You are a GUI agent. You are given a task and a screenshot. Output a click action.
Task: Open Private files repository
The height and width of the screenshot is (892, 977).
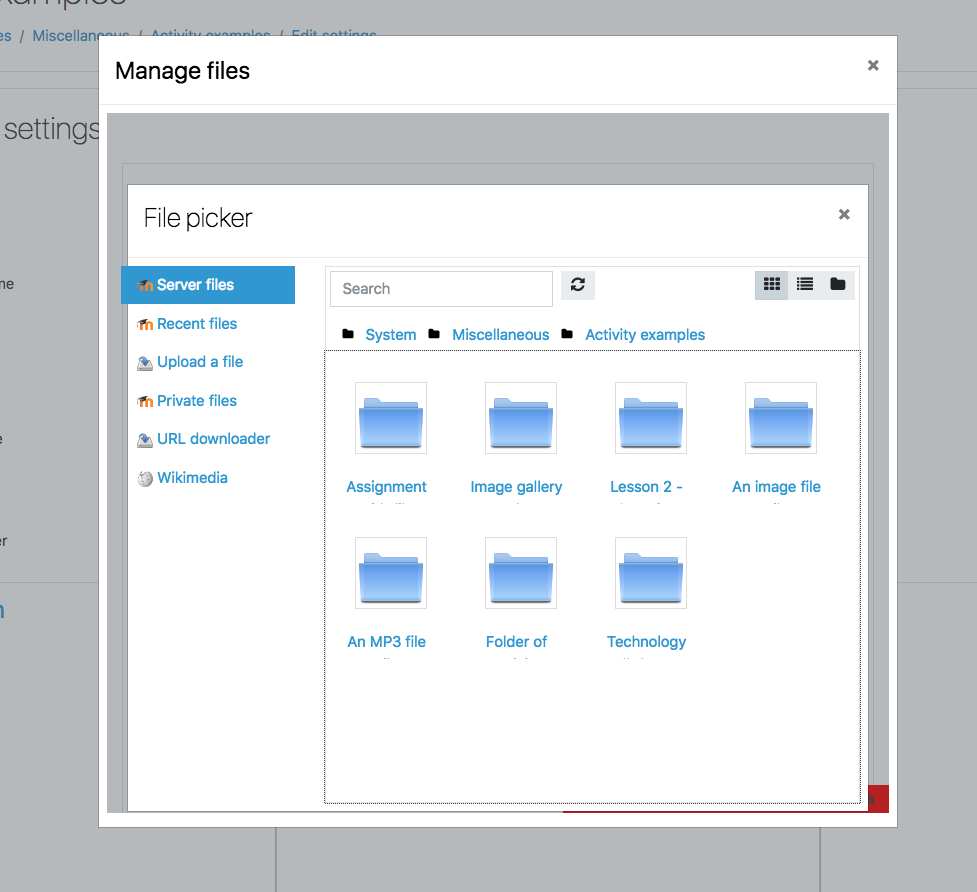[197, 401]
